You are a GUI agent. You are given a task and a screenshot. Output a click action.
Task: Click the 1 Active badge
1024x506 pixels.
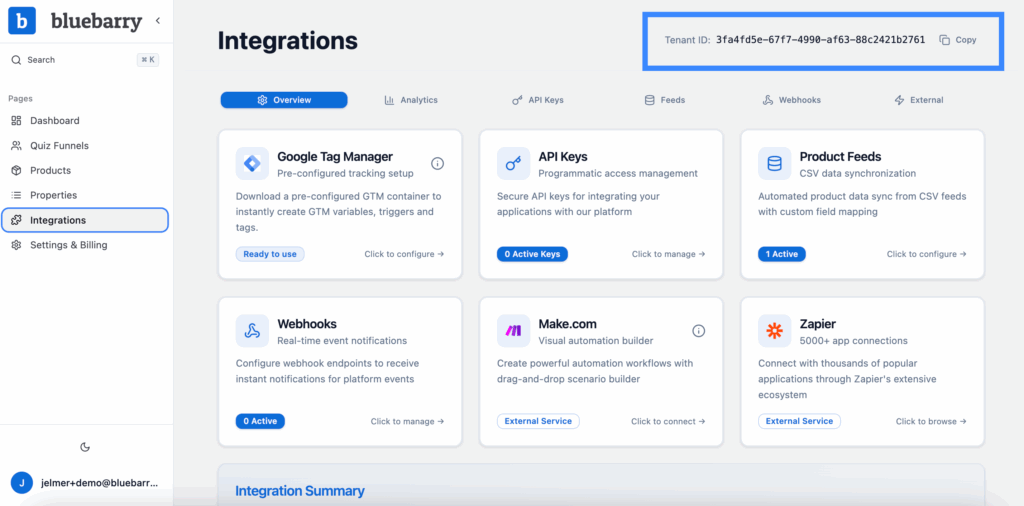(x=782, y=254)
